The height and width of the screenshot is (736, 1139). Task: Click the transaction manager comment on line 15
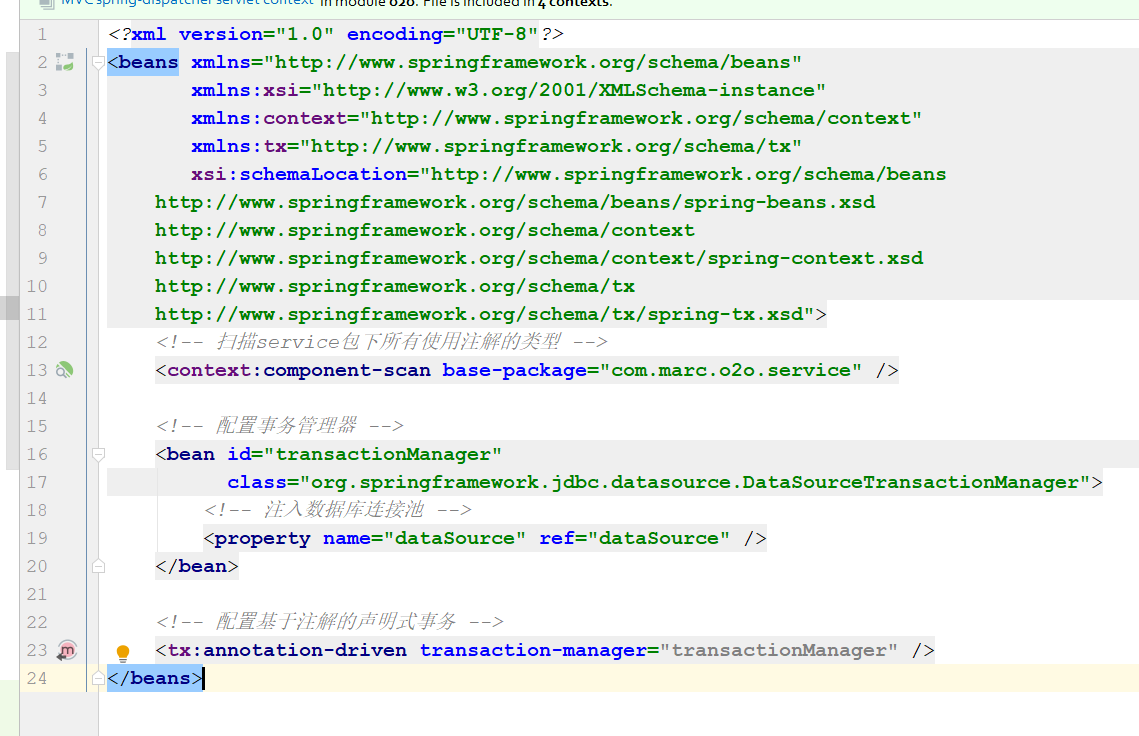[x=280, y=425]
